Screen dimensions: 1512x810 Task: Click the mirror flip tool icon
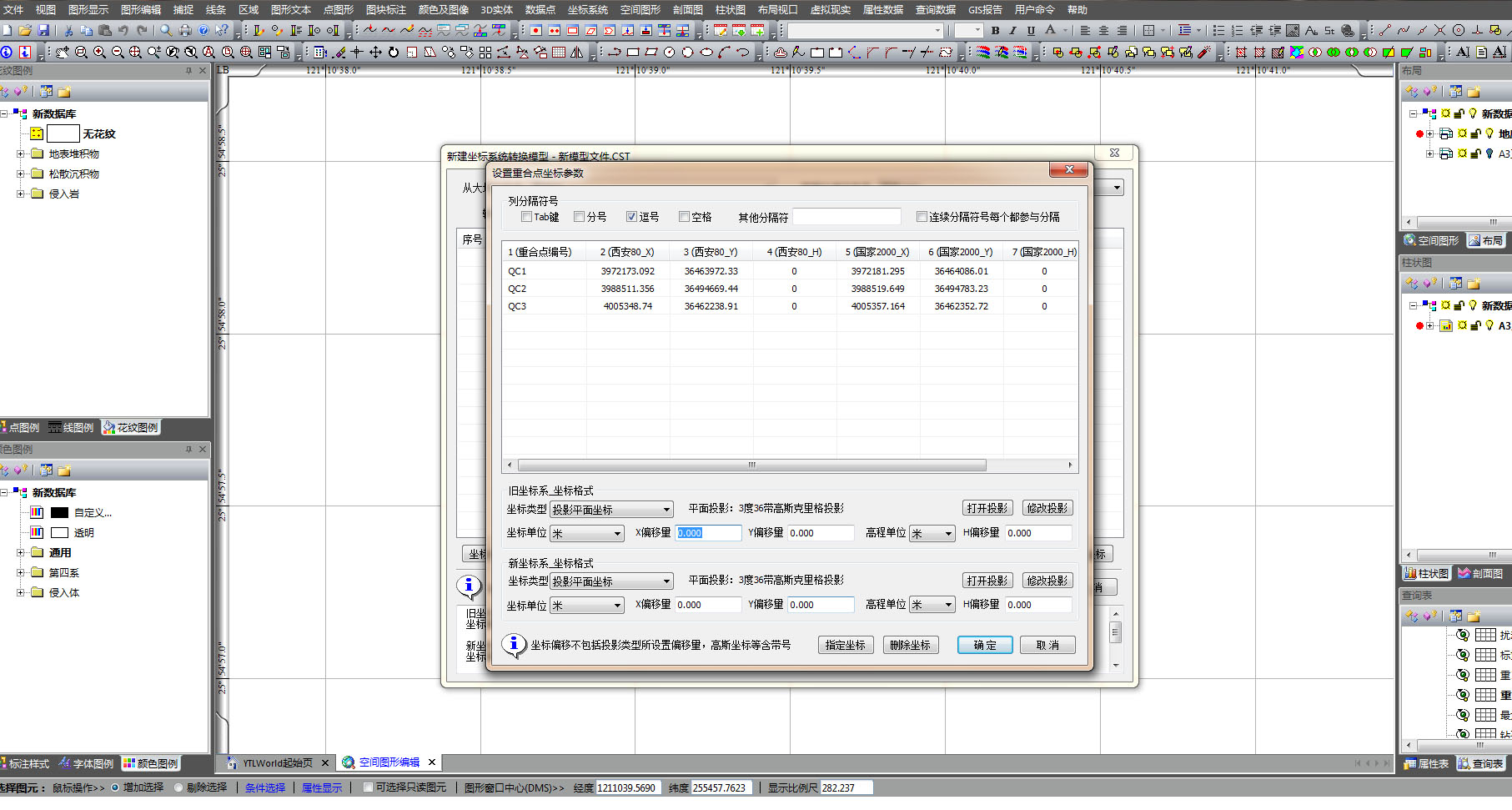tap(577, 52)
